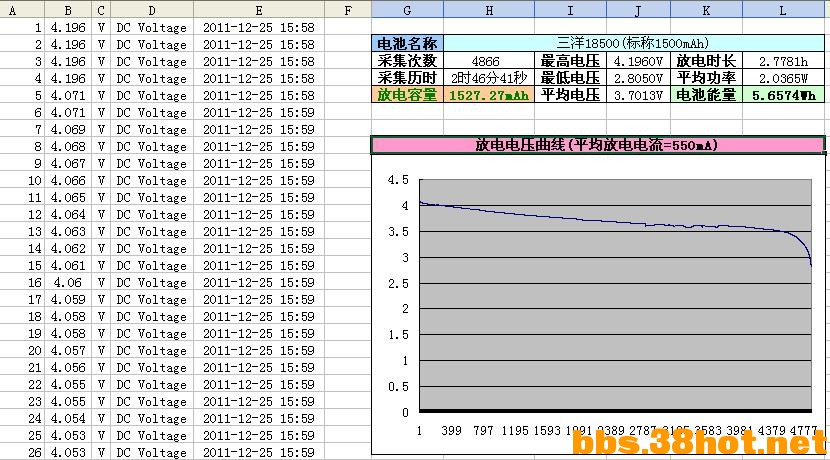Select the cell 5.6574Wh
This screenshot has height=460, width=830.
tap(783, 95)
